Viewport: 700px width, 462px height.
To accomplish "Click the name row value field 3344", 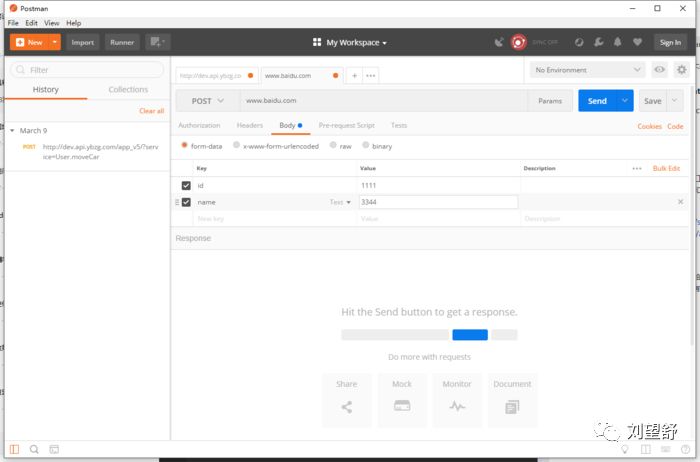I will pos(438,202).
